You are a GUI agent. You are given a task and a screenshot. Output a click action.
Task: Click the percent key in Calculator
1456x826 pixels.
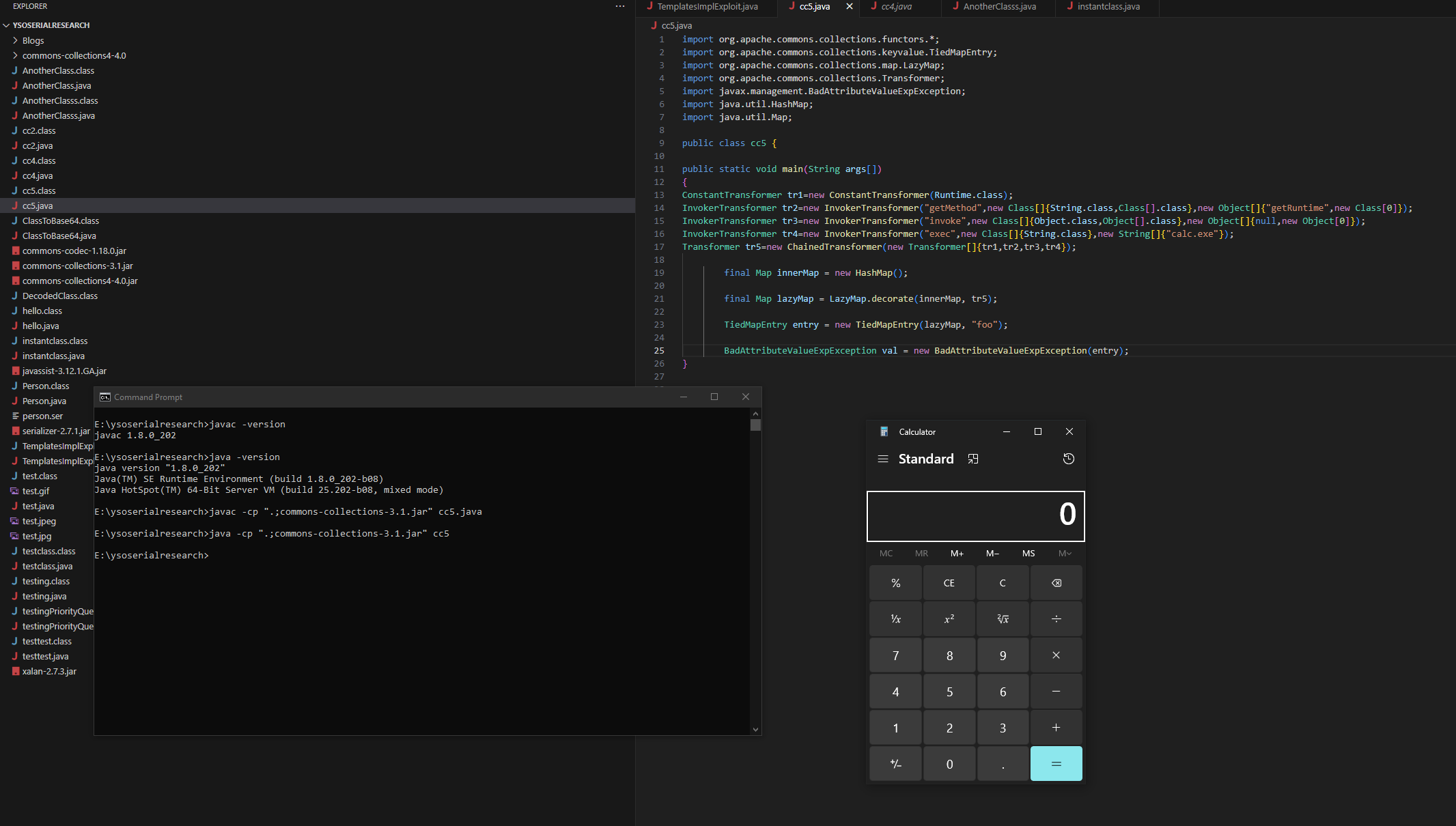click(895, 583)
